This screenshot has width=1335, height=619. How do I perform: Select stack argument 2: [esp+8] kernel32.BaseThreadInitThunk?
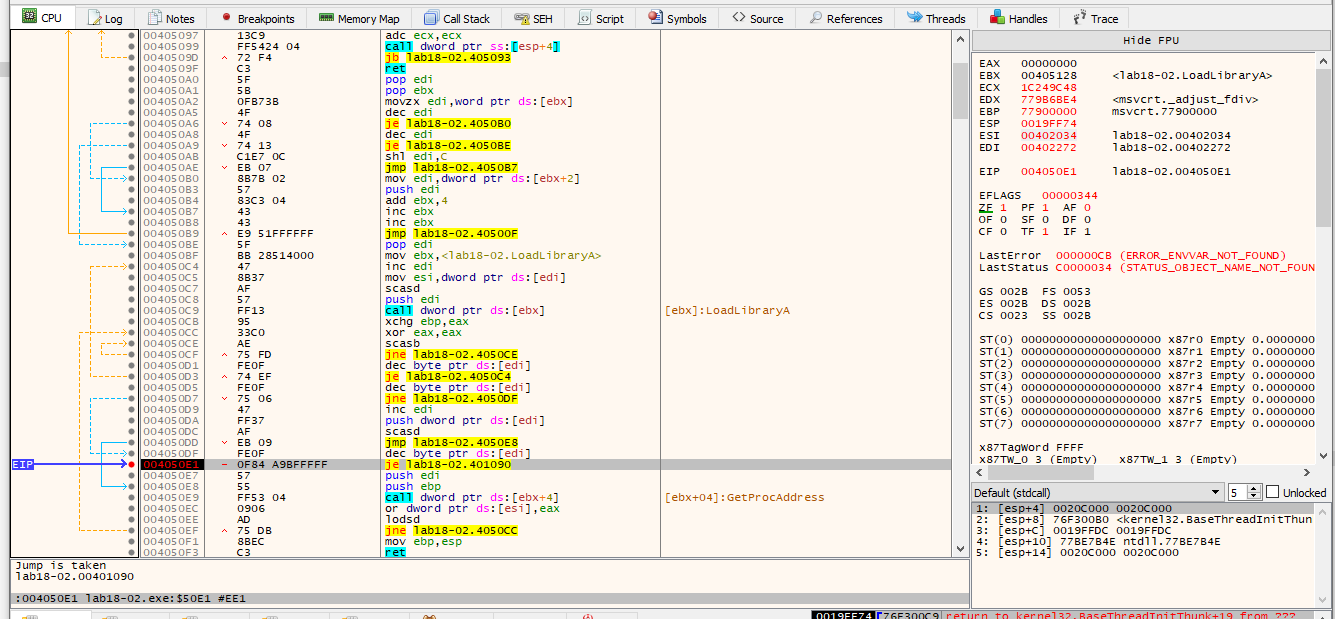coord(1143,519)
